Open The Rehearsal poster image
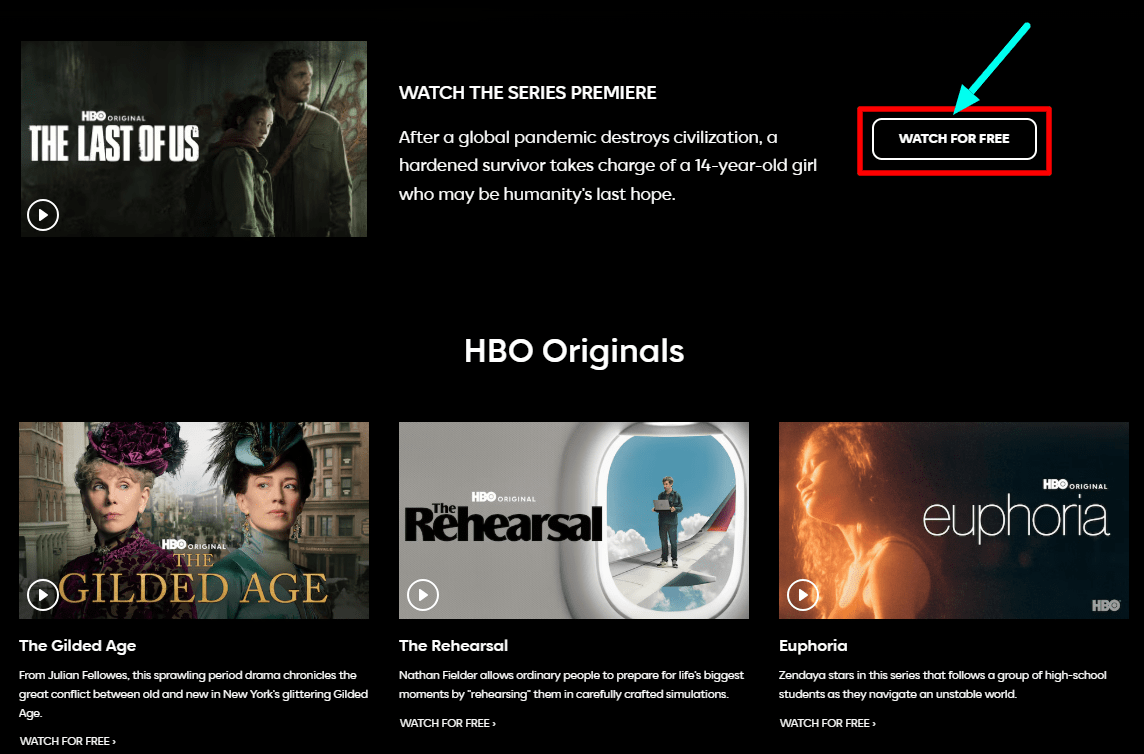This screenshot has height=754, width=1144. pos(574,520)
